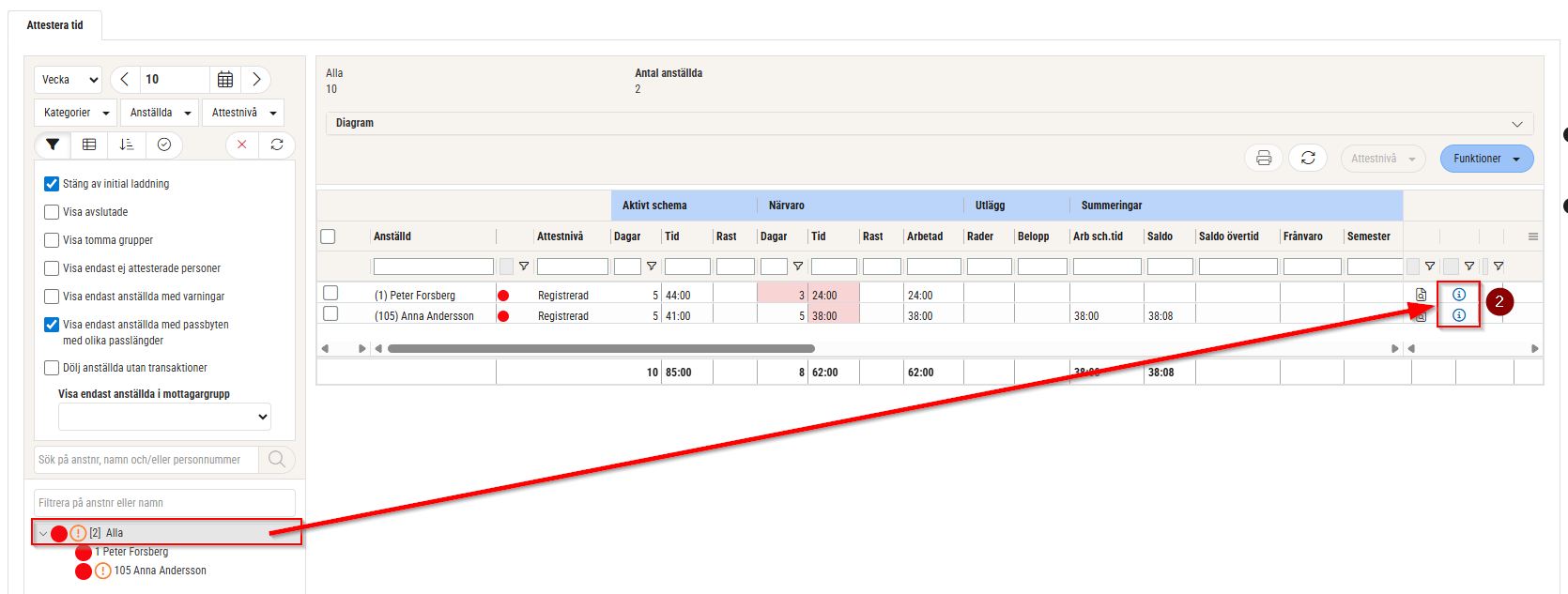This screenshot has width=1568, height=594.
Task: Open the Funktioner button menu
Action: pyautogui.click(x=1486, y=159)
